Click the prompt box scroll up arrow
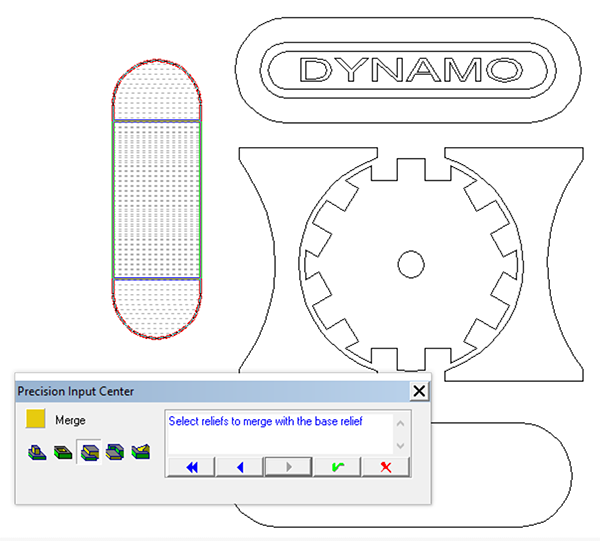Image resolution: width=600 pixels, height=541 pixels. [401, 424]
